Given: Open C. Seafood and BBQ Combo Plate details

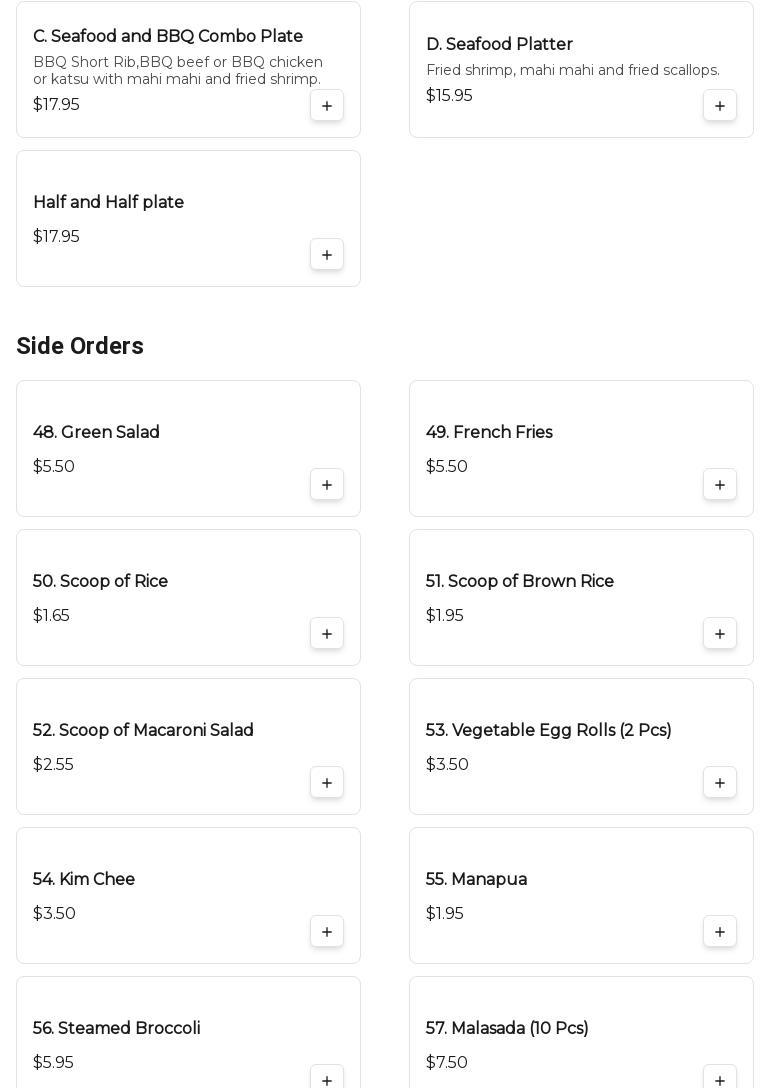Looking at the screenshot, I should click(168, 37).
